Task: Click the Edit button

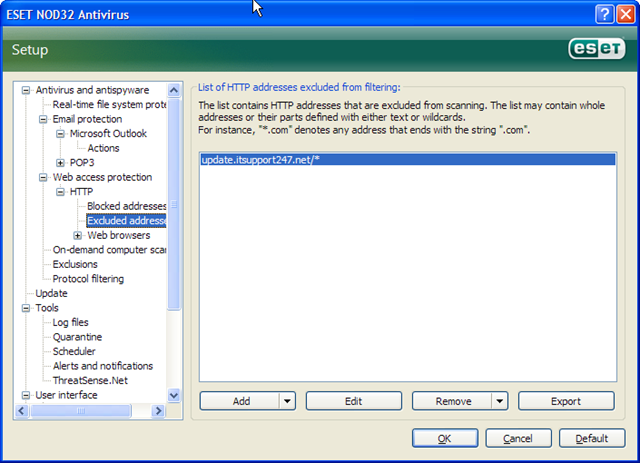Action: pyautogui.click(x=353, y=401)
